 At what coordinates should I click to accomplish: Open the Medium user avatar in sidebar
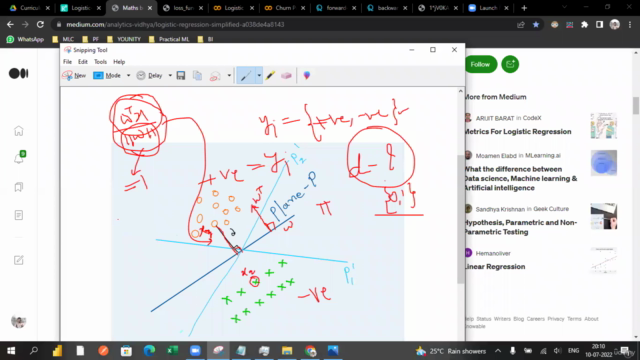(x=18, y=321)
